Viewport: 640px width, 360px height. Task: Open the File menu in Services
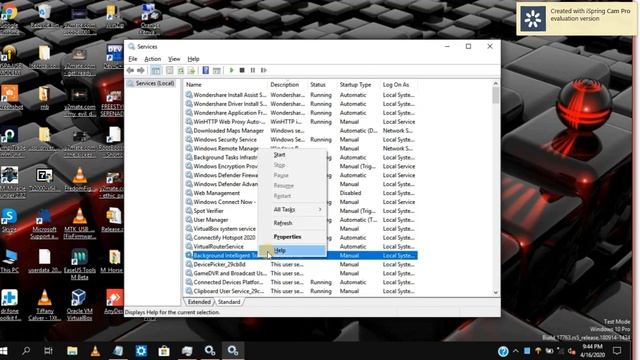click(x=133, y=59)
